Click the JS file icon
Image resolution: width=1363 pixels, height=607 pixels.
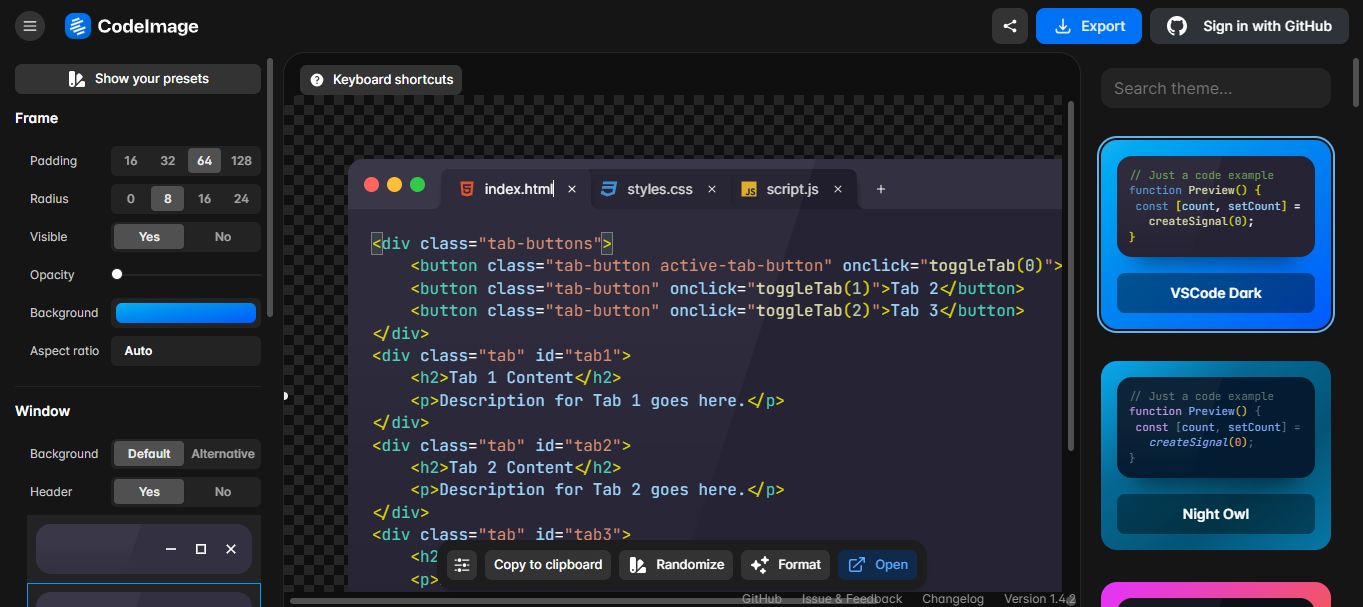749,189
